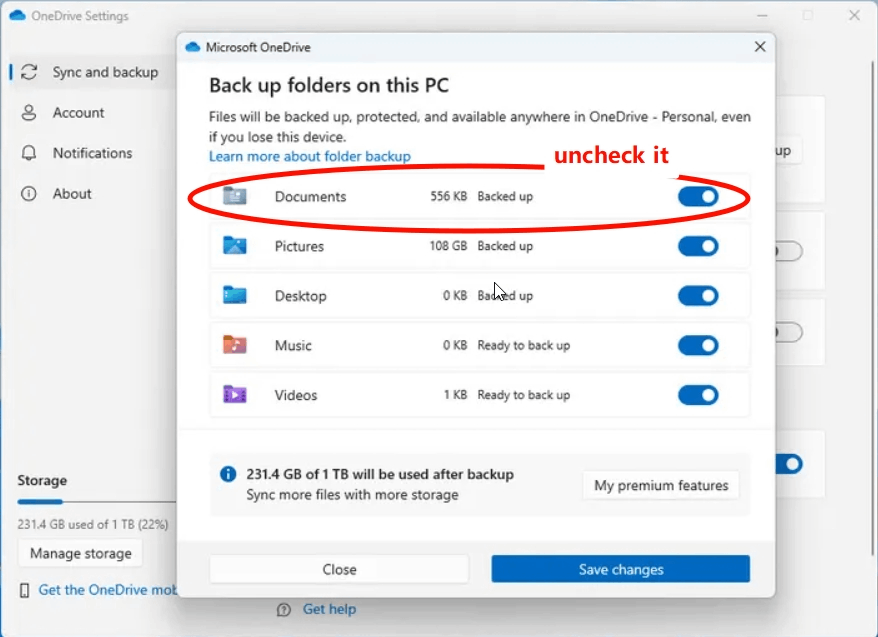Click the Desktop folder icon
This screenshot has height=637, width=878.
tap(234, 296)
